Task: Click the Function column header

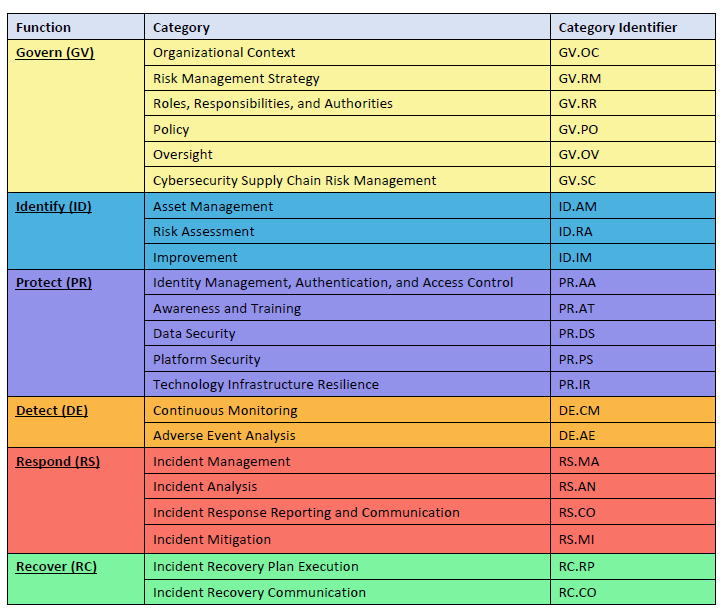Action: (x=43, y=28)
